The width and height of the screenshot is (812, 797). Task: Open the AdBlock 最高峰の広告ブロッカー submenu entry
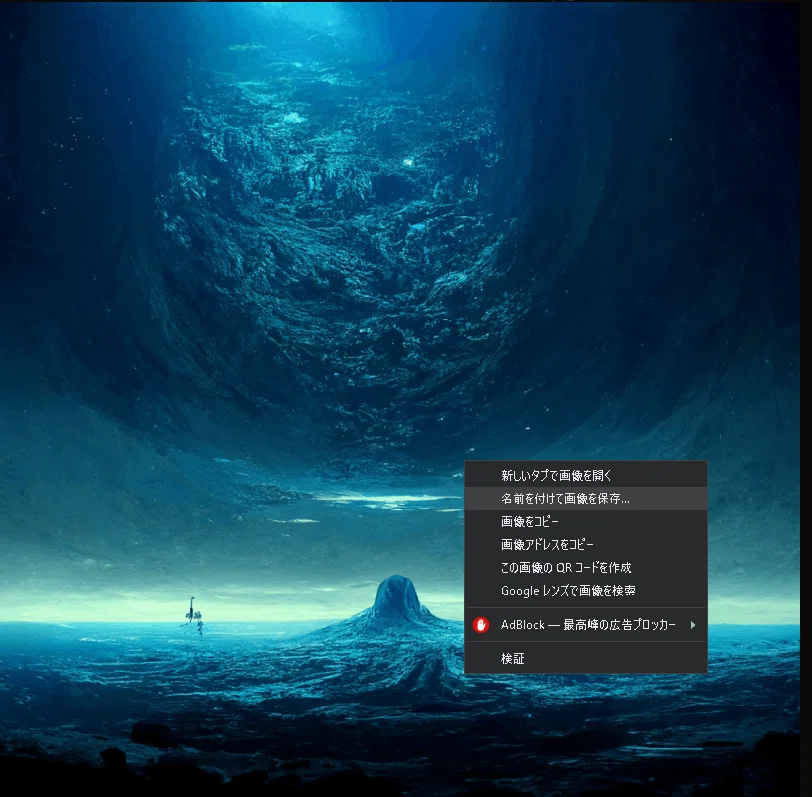click(x=586, y=625)
